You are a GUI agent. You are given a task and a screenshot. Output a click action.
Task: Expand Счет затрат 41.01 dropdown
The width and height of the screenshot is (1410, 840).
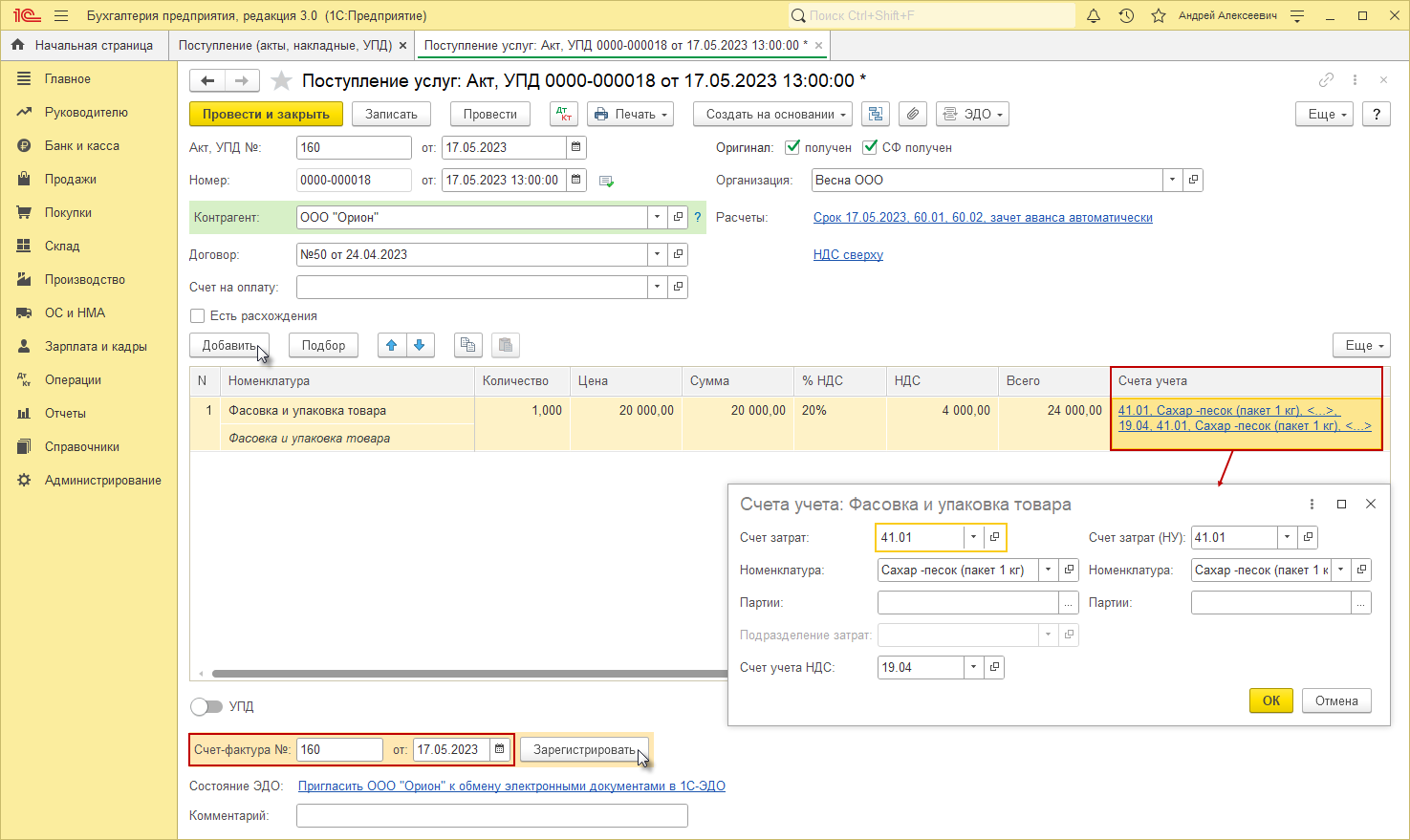tap(973, 537)
